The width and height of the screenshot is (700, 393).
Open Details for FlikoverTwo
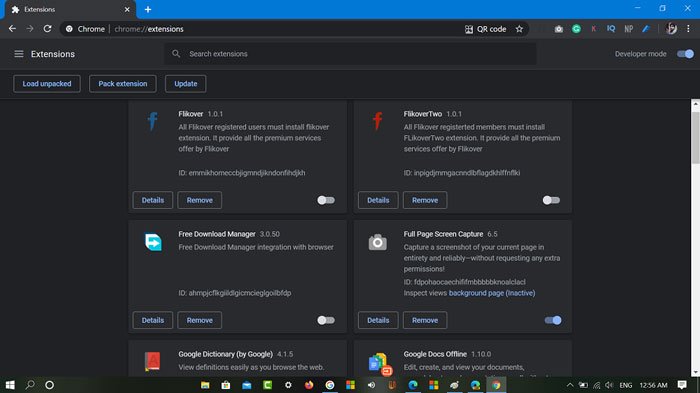[x=378, y=200]
